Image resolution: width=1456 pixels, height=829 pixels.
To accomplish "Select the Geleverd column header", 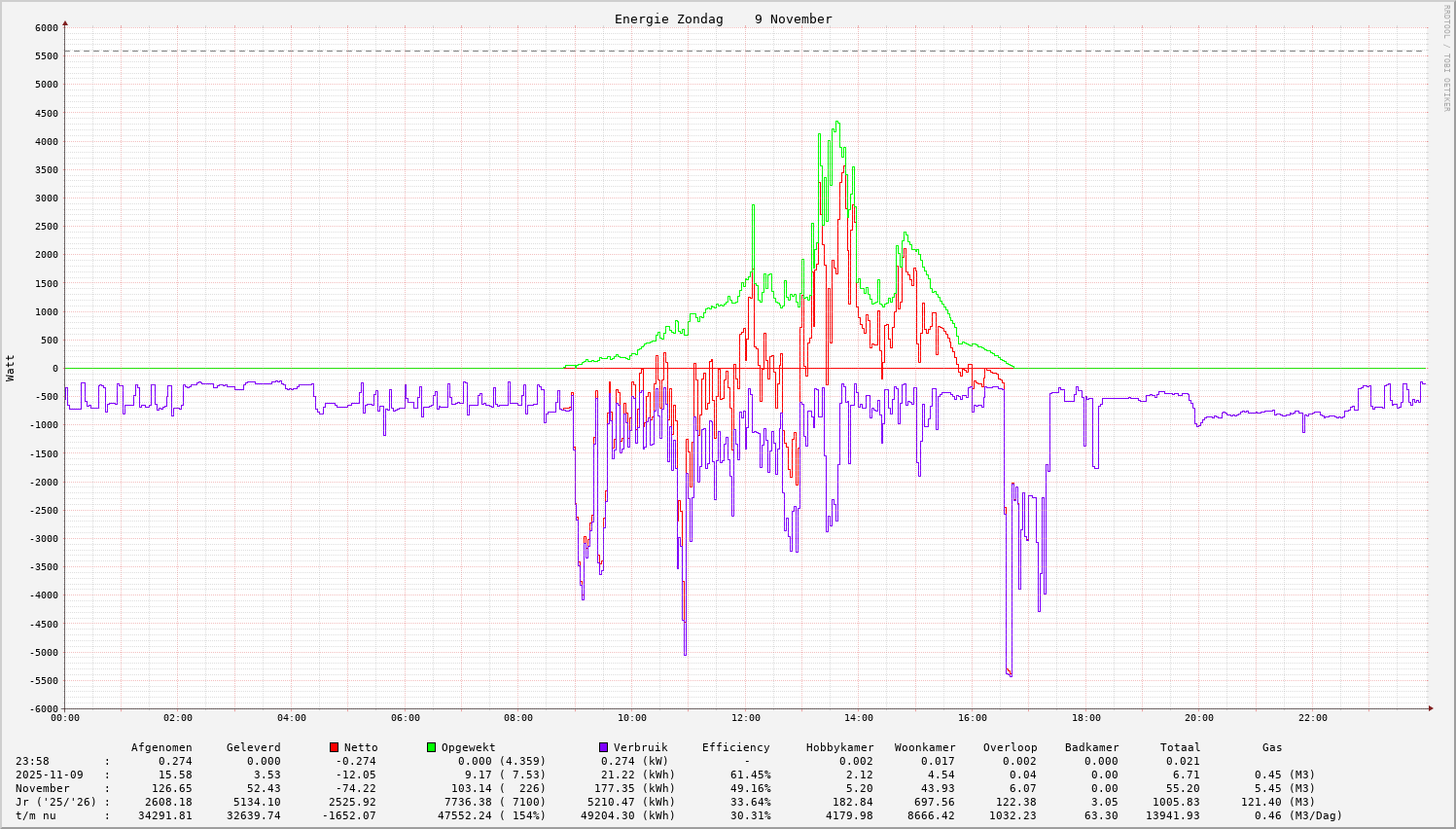I will coord(253,747).
